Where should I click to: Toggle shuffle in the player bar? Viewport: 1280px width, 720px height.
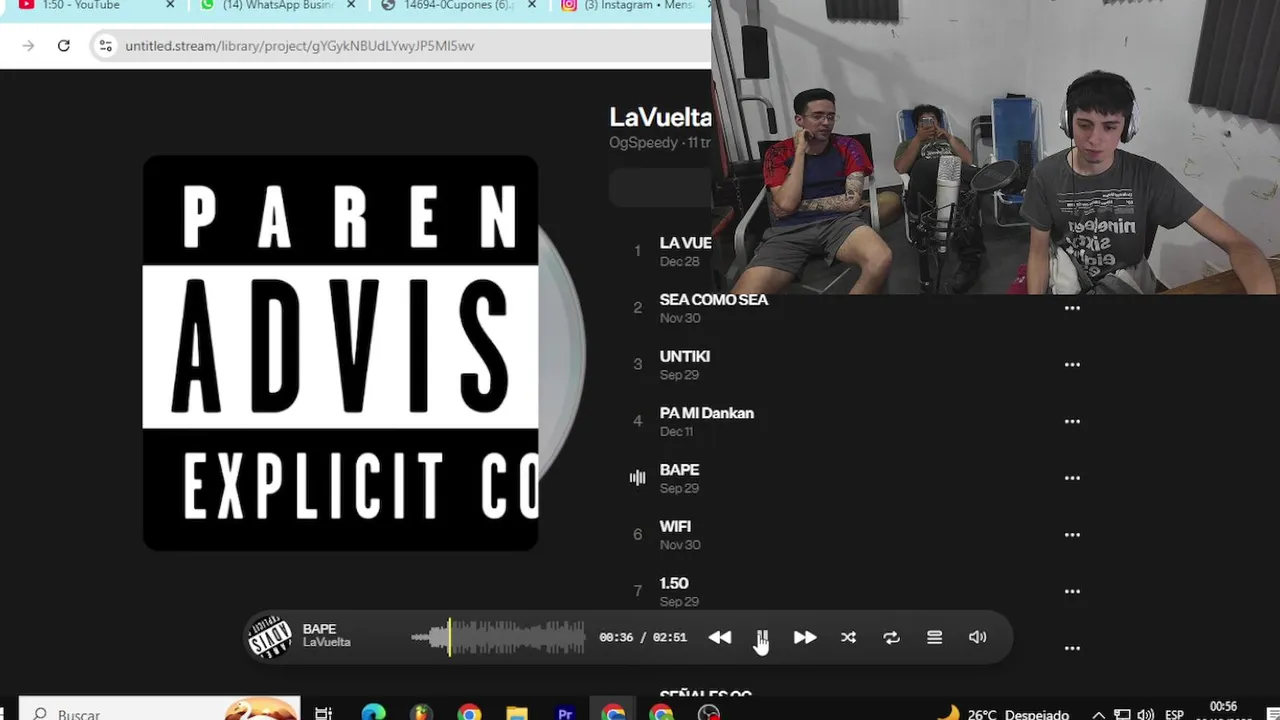[x=848, y=637]
